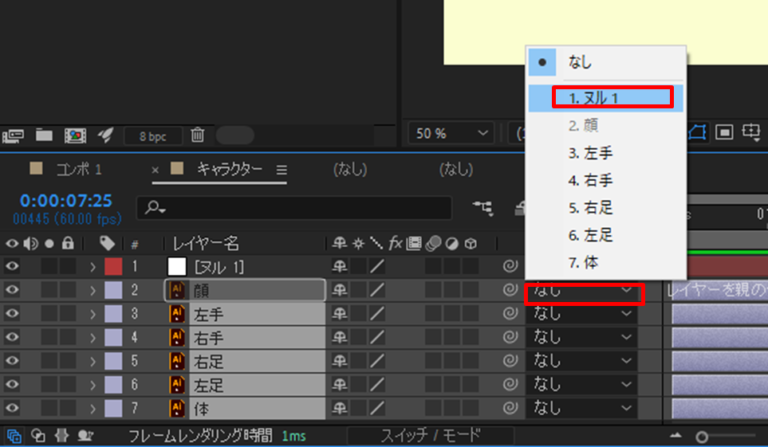Open the 50 % zoom level dropdown
The width and height of the screenshot is (768, 447).
coord(450,133)
